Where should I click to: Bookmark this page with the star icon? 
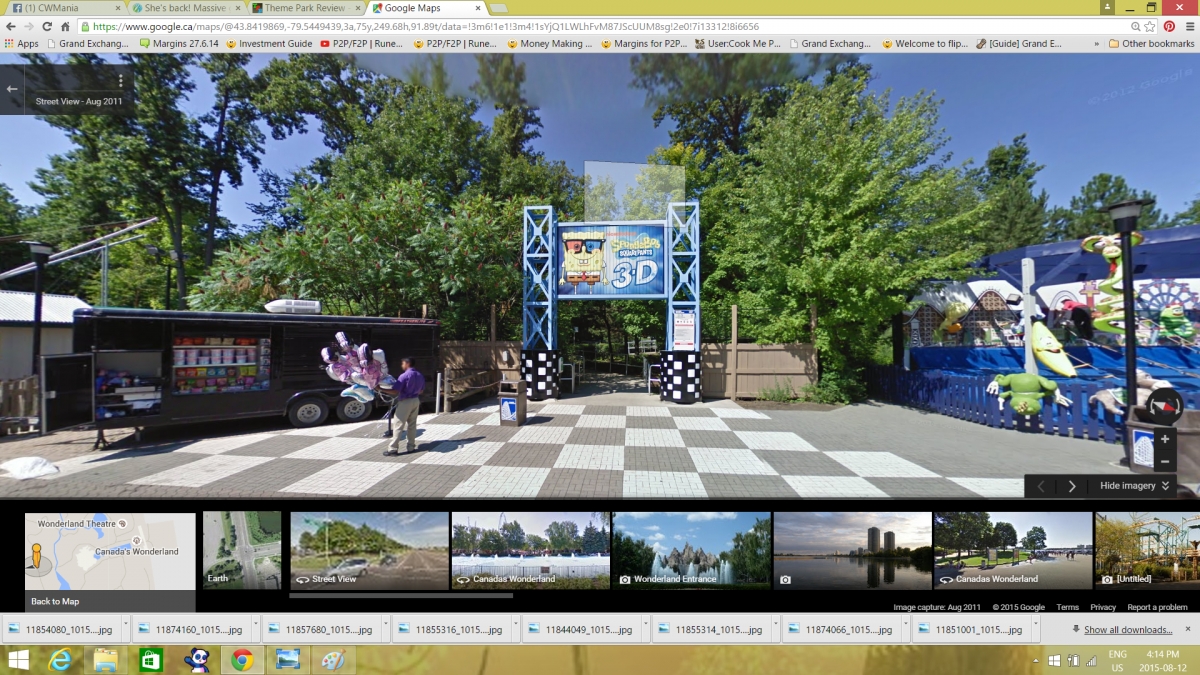pyautogui.click(x=1150, y=27)
